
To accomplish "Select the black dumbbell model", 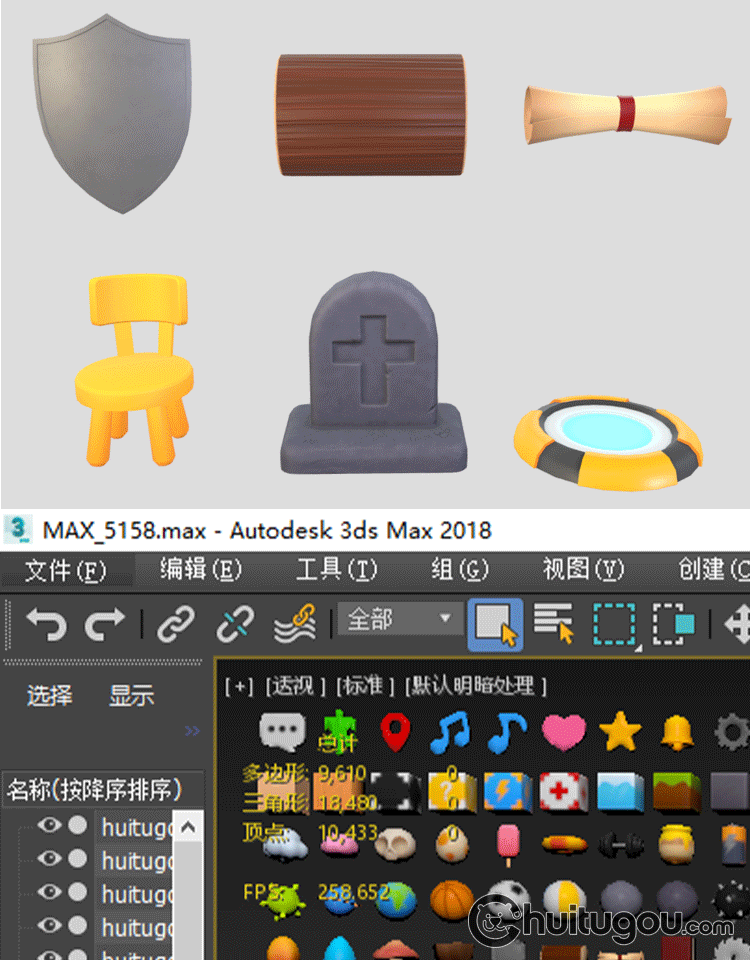I will pyautogui.click(x=620, y=846).
